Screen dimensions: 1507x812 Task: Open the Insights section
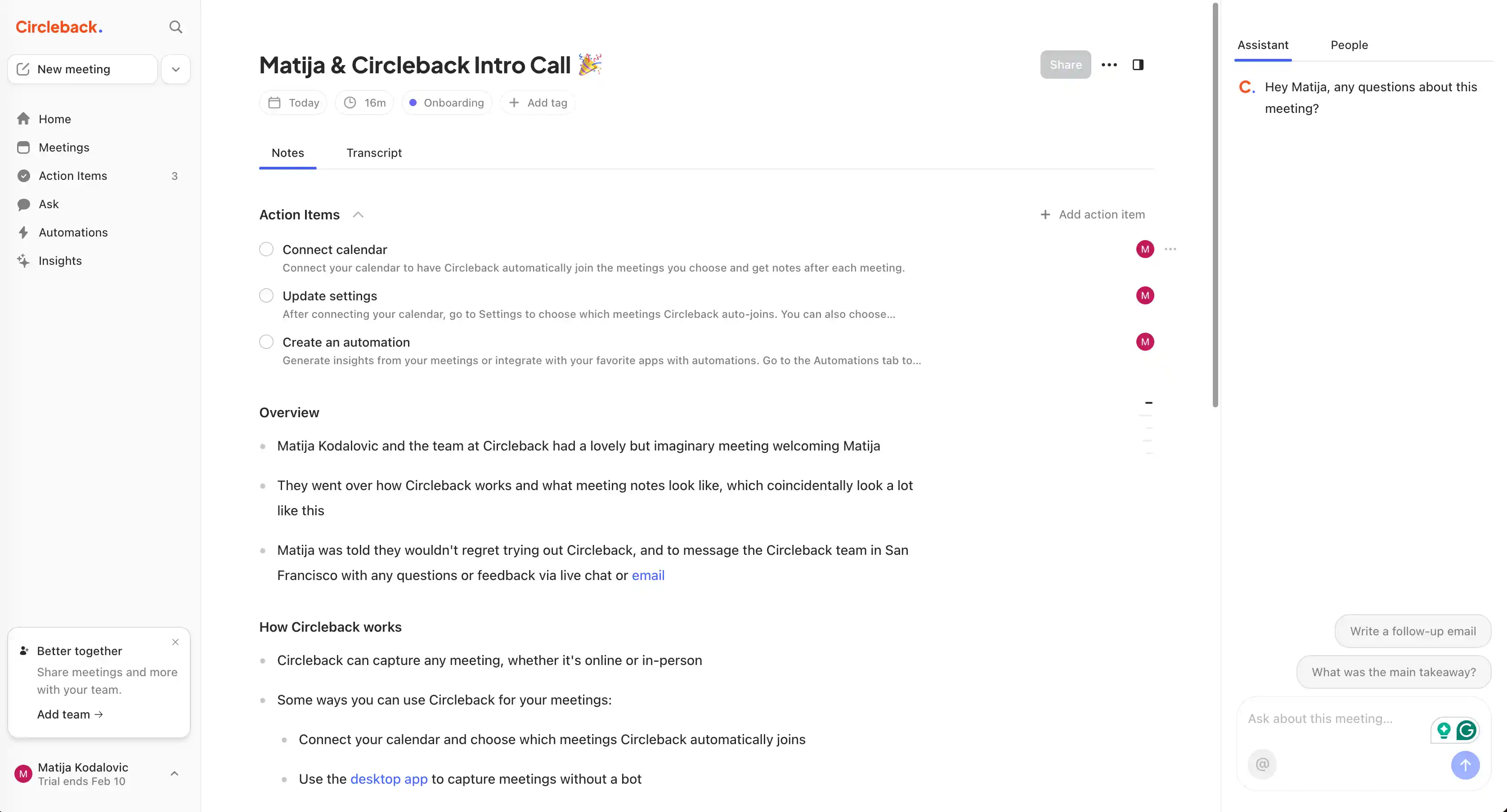(x=60, y=260)
